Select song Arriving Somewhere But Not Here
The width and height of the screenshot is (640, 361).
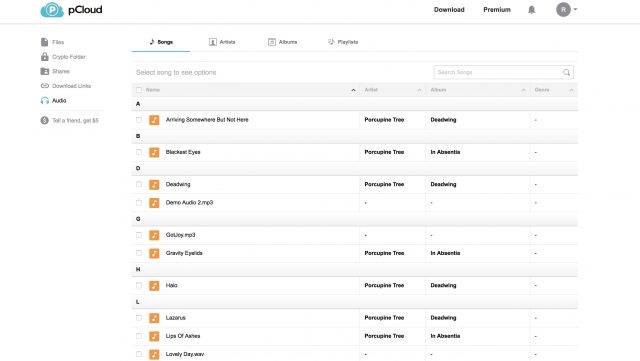coord(207,120)
